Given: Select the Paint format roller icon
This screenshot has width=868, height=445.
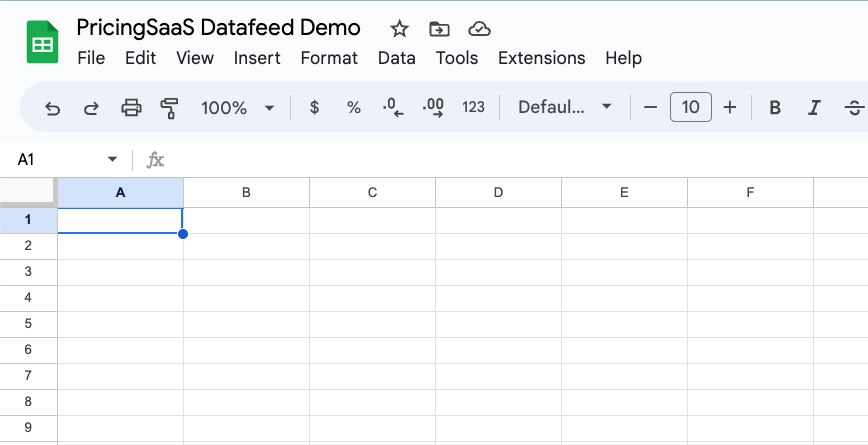Looking at the screenshot, I should [169, 107].
